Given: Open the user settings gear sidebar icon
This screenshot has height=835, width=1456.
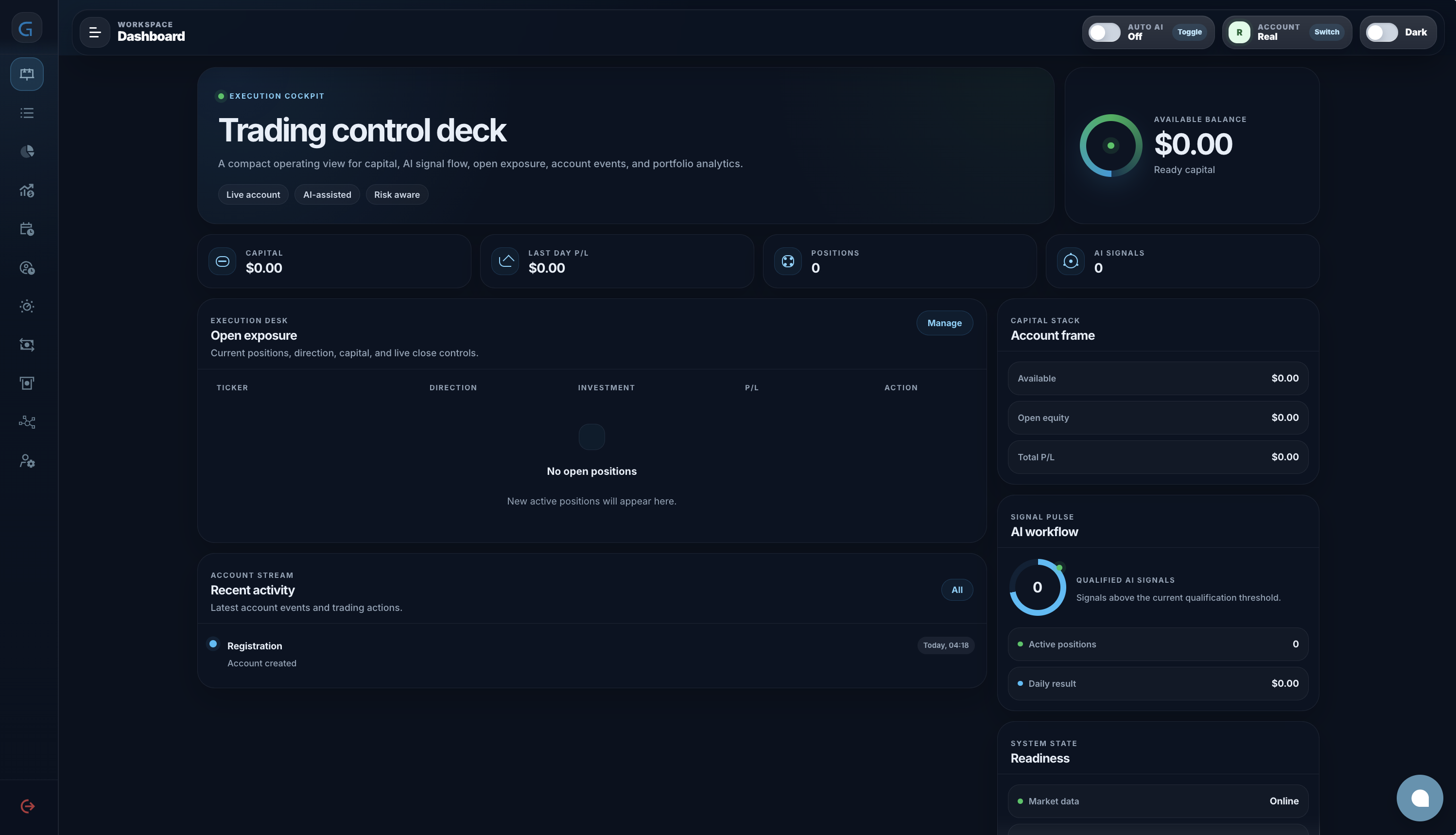Looking at the screenshot, I should pos(27,460).
